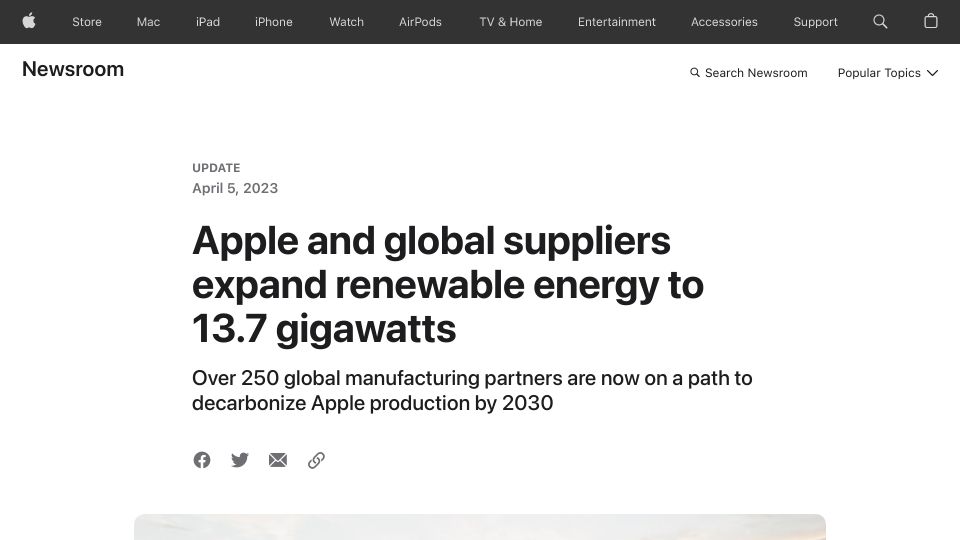Open the Store menu
This screenshot has width=960, height=540.
pos(87,22)
